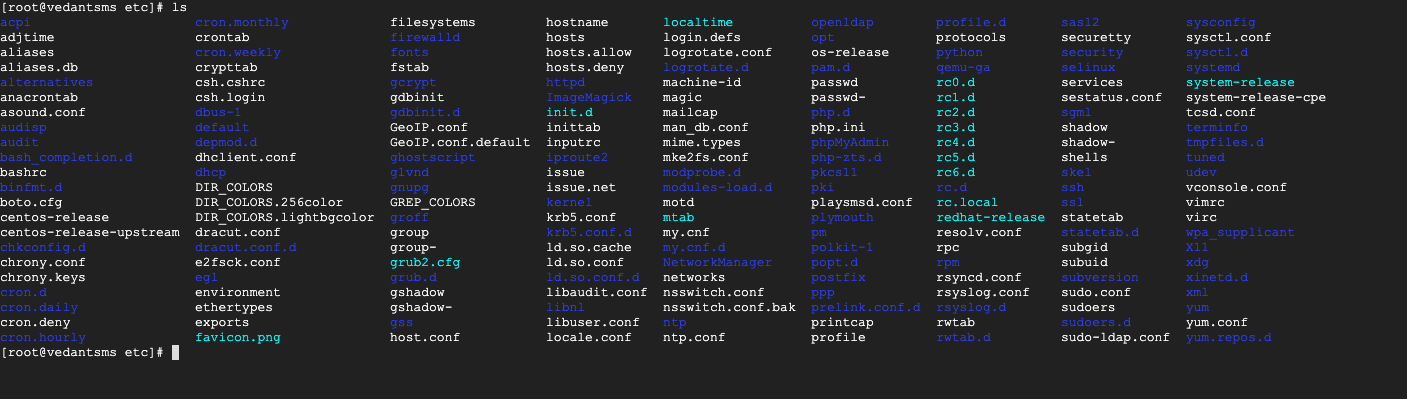The image size is (1407, 399).
Task: Click the favicon.png file name
Action: 238,338
